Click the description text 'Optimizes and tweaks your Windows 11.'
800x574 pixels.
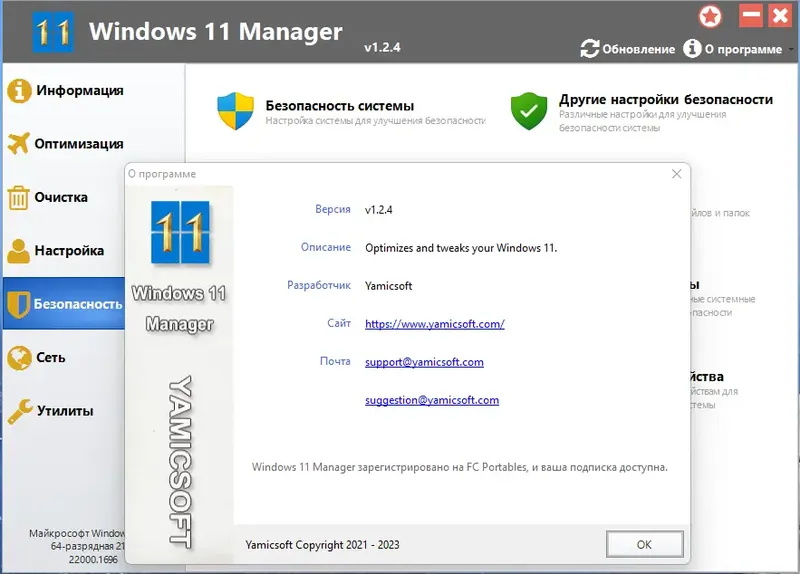point(461,248)
